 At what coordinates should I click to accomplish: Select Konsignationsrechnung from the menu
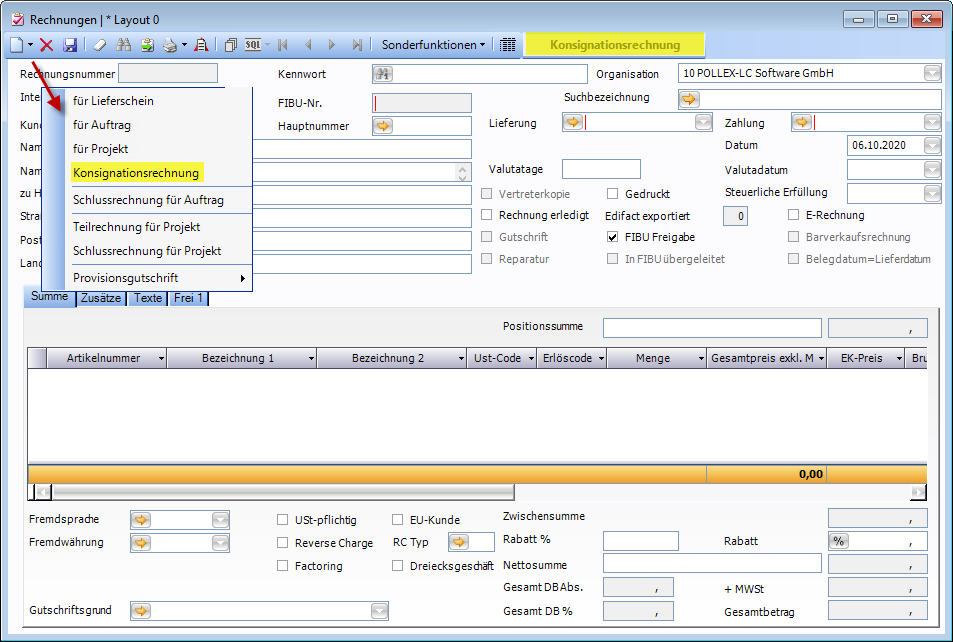pyautogui.click(x=136, y=173)
